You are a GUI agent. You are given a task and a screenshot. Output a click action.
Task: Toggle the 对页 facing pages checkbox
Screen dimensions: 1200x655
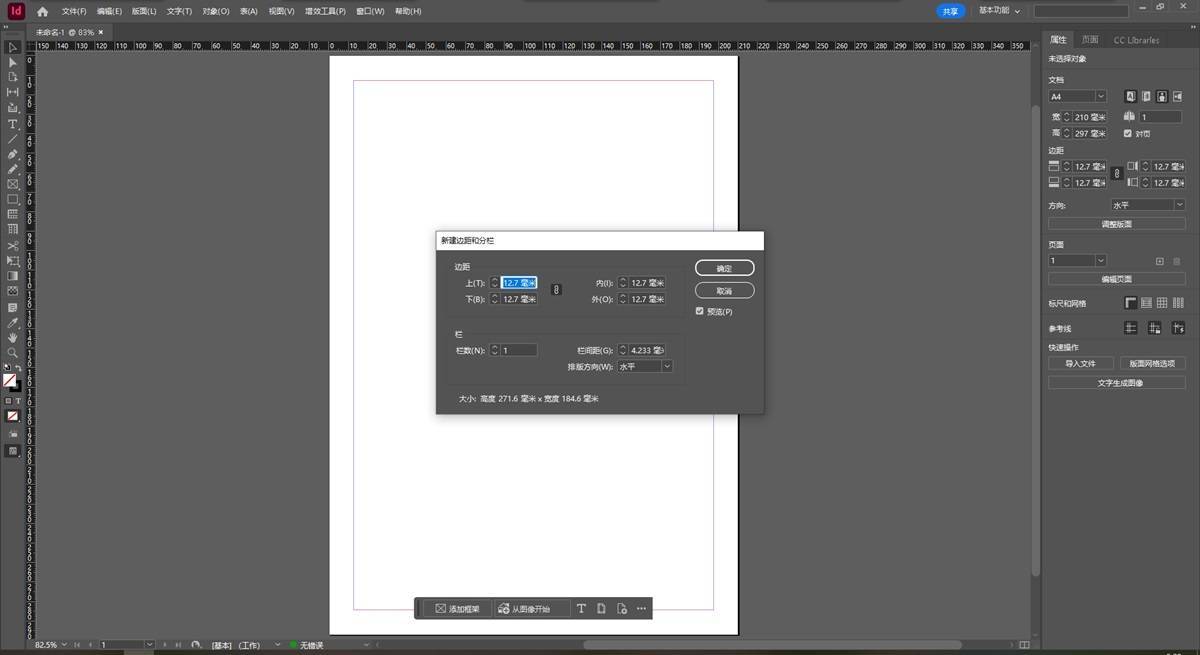coord(1128,133)
